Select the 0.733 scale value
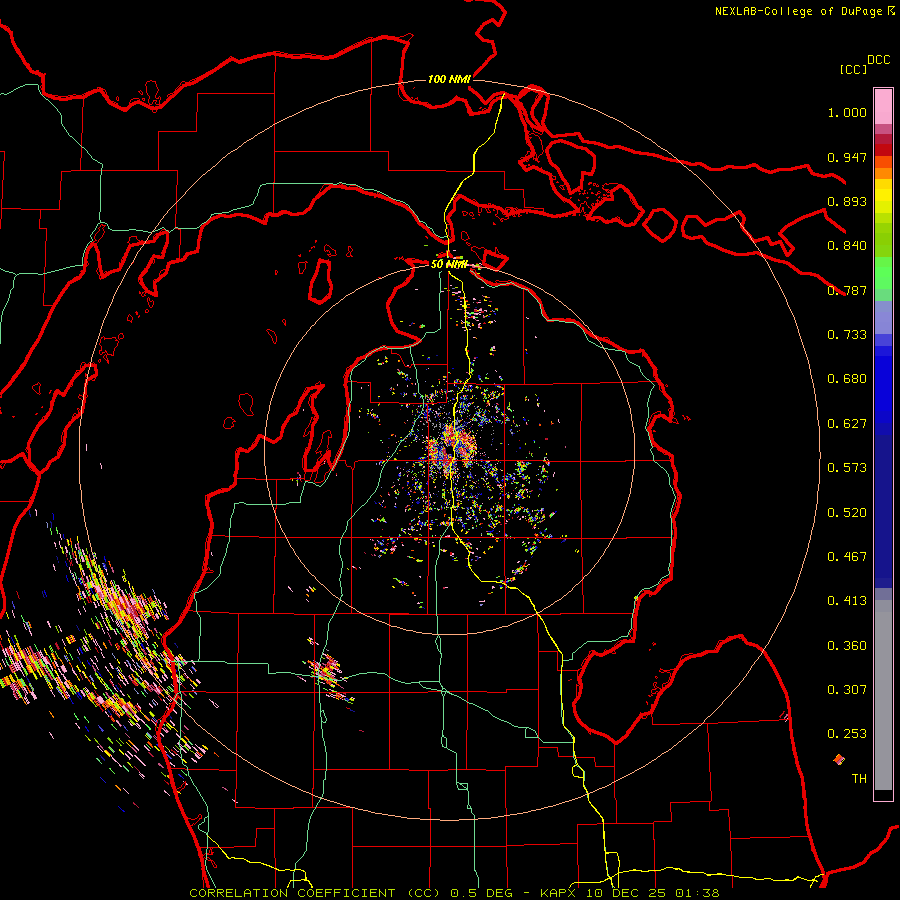The height and width of the screenshot is (900, 900). [847, 335]
